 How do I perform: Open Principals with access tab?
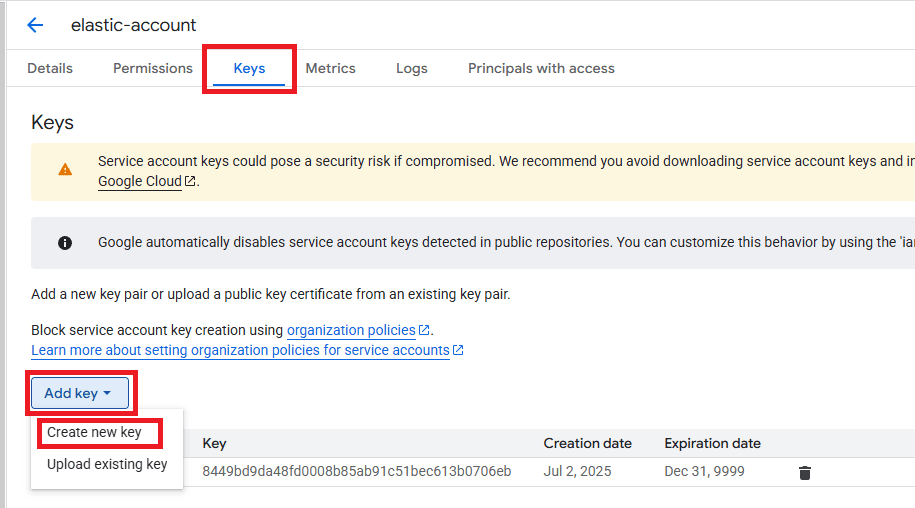coord(541,68)
